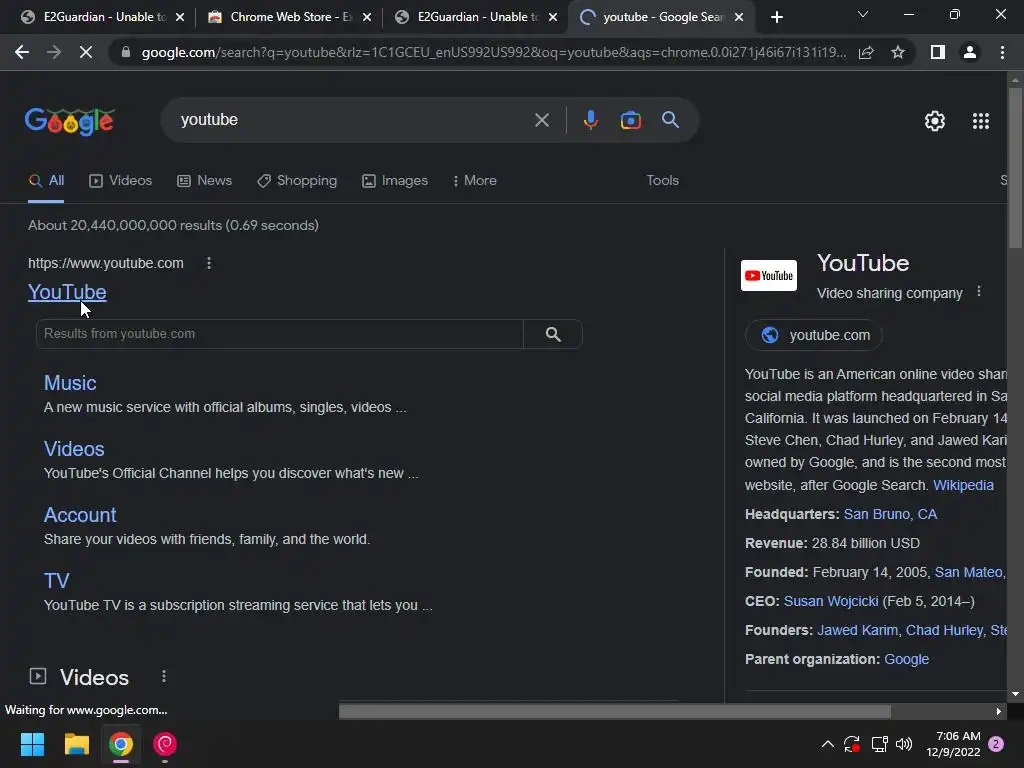Click in the Google search box
Screen dimensions: 1024x768
[x=353, y=120]
